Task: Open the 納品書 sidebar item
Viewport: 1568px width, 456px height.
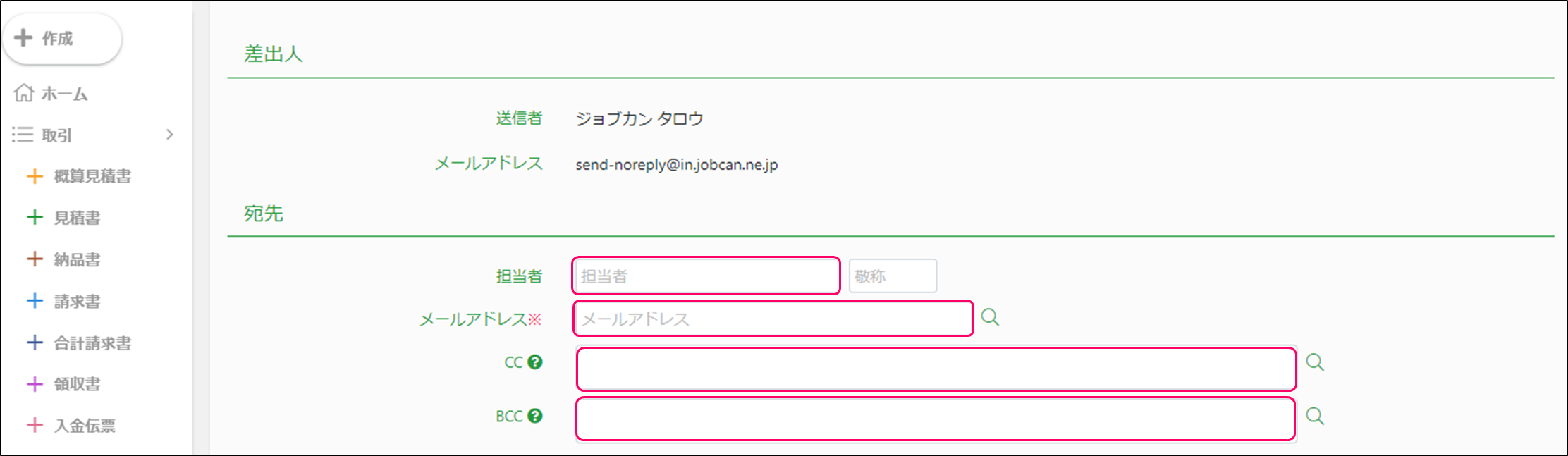Action: tap(77, 259)
